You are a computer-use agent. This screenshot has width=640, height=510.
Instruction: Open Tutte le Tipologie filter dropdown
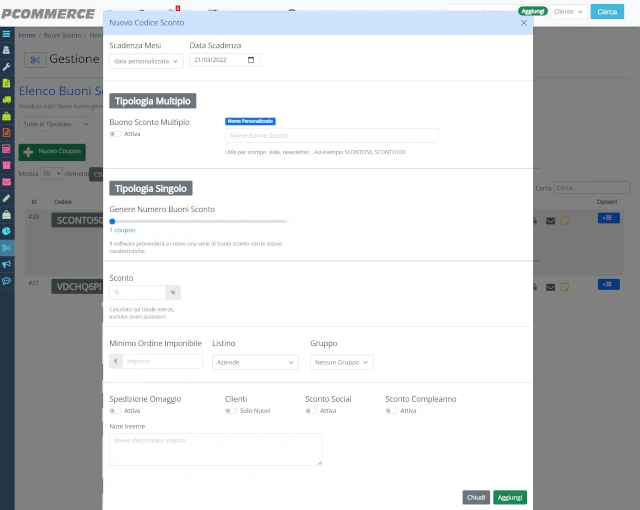click(x=56, y=124)
